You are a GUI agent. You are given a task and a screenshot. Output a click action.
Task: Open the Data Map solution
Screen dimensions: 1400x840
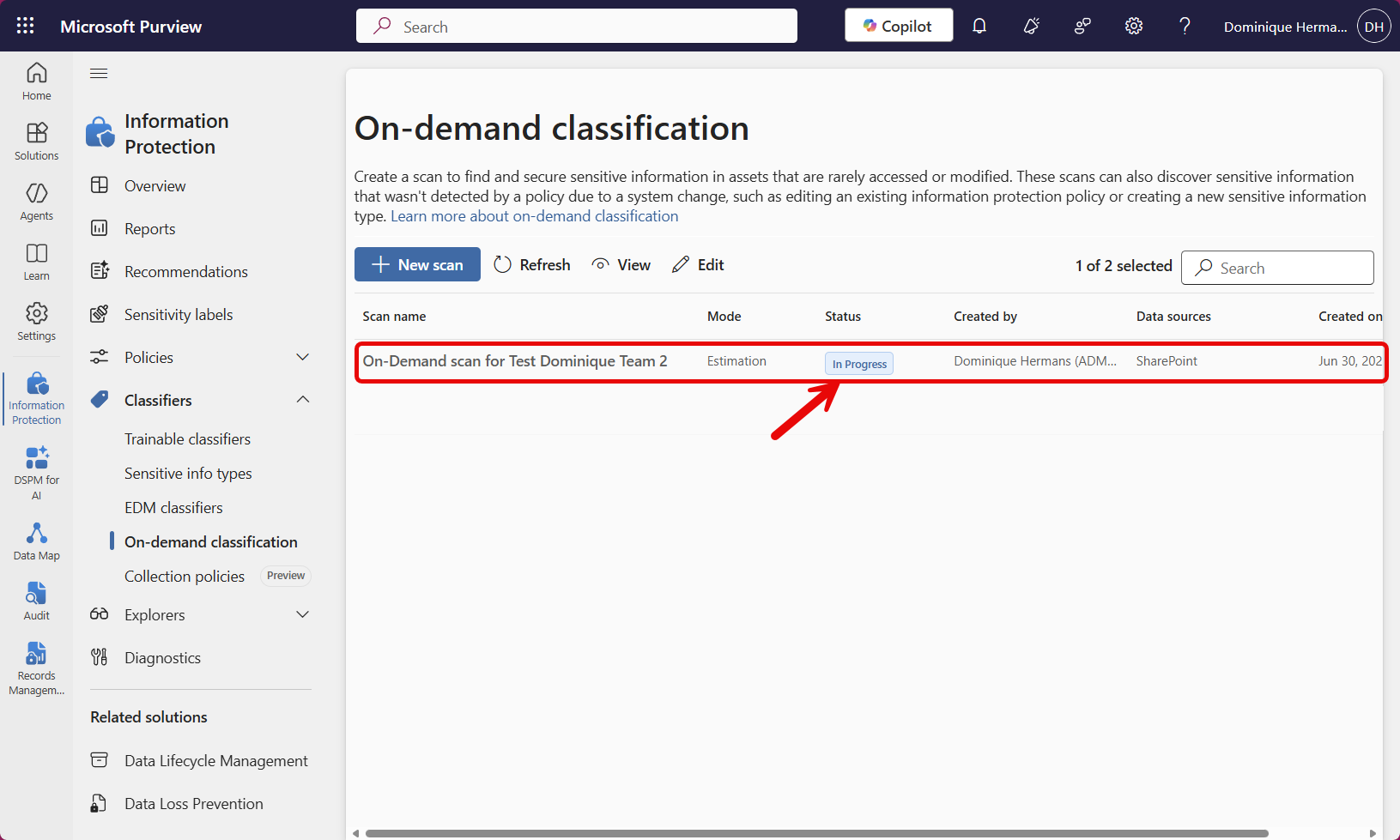tap(36, 541)
